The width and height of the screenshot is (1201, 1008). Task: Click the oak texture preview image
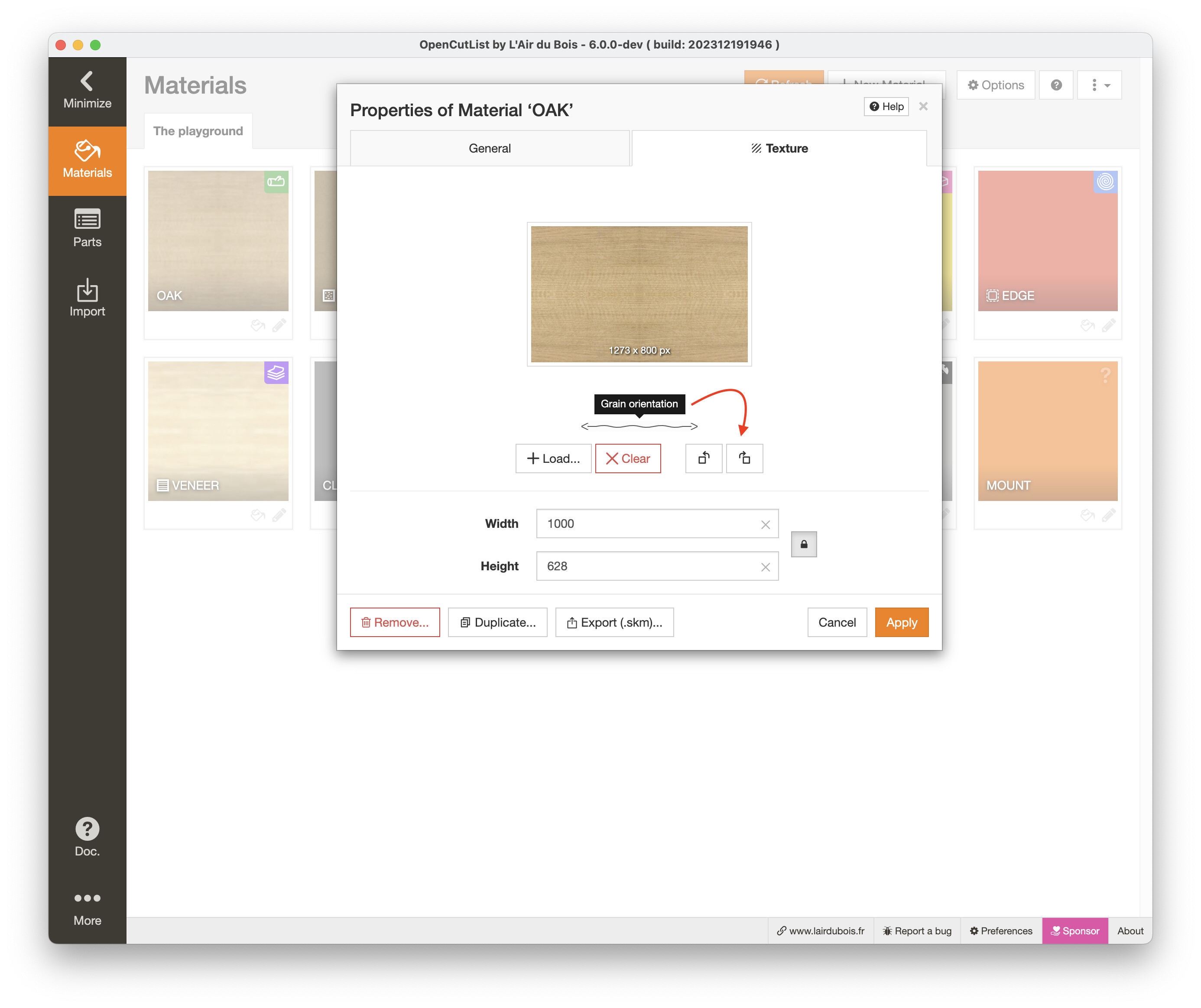(639, 293)
